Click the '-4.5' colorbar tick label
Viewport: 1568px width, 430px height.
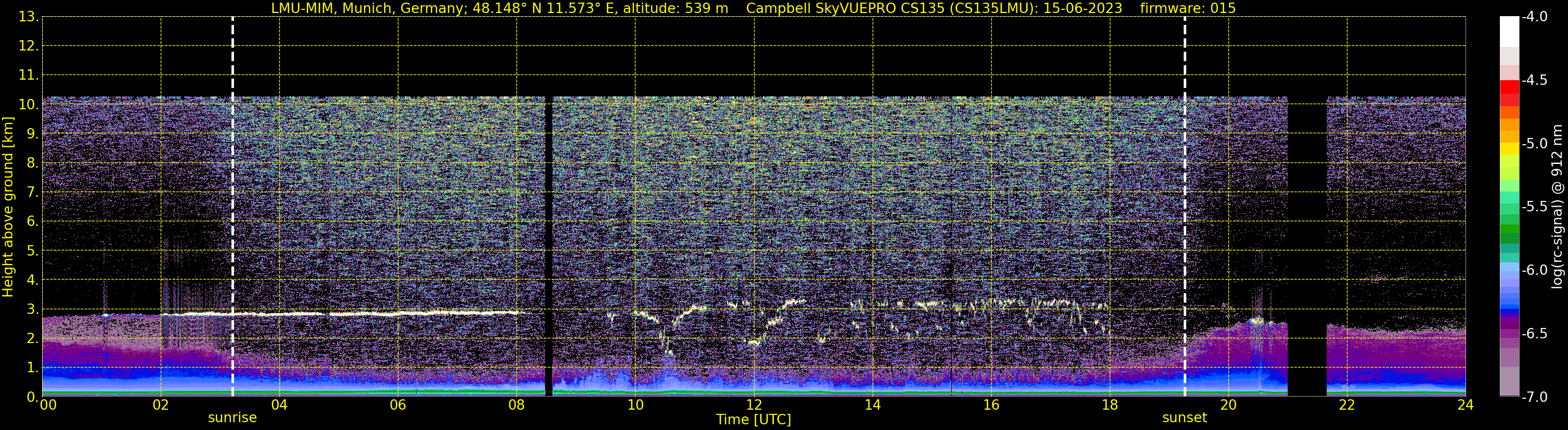tap(1534, 80)
